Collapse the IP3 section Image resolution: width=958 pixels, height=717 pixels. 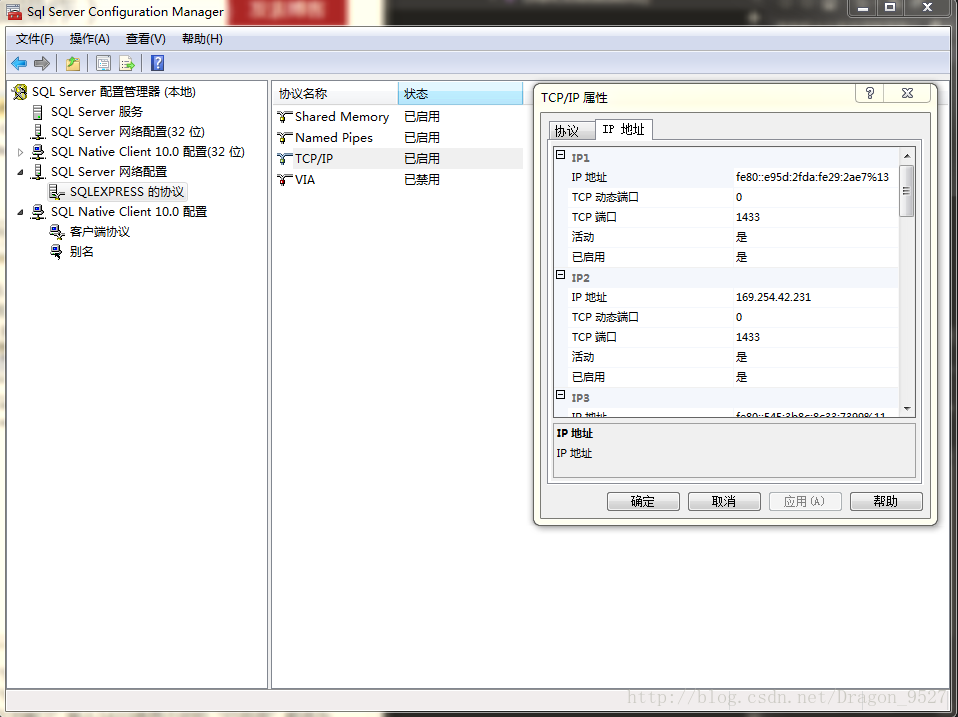pos(560,395)
